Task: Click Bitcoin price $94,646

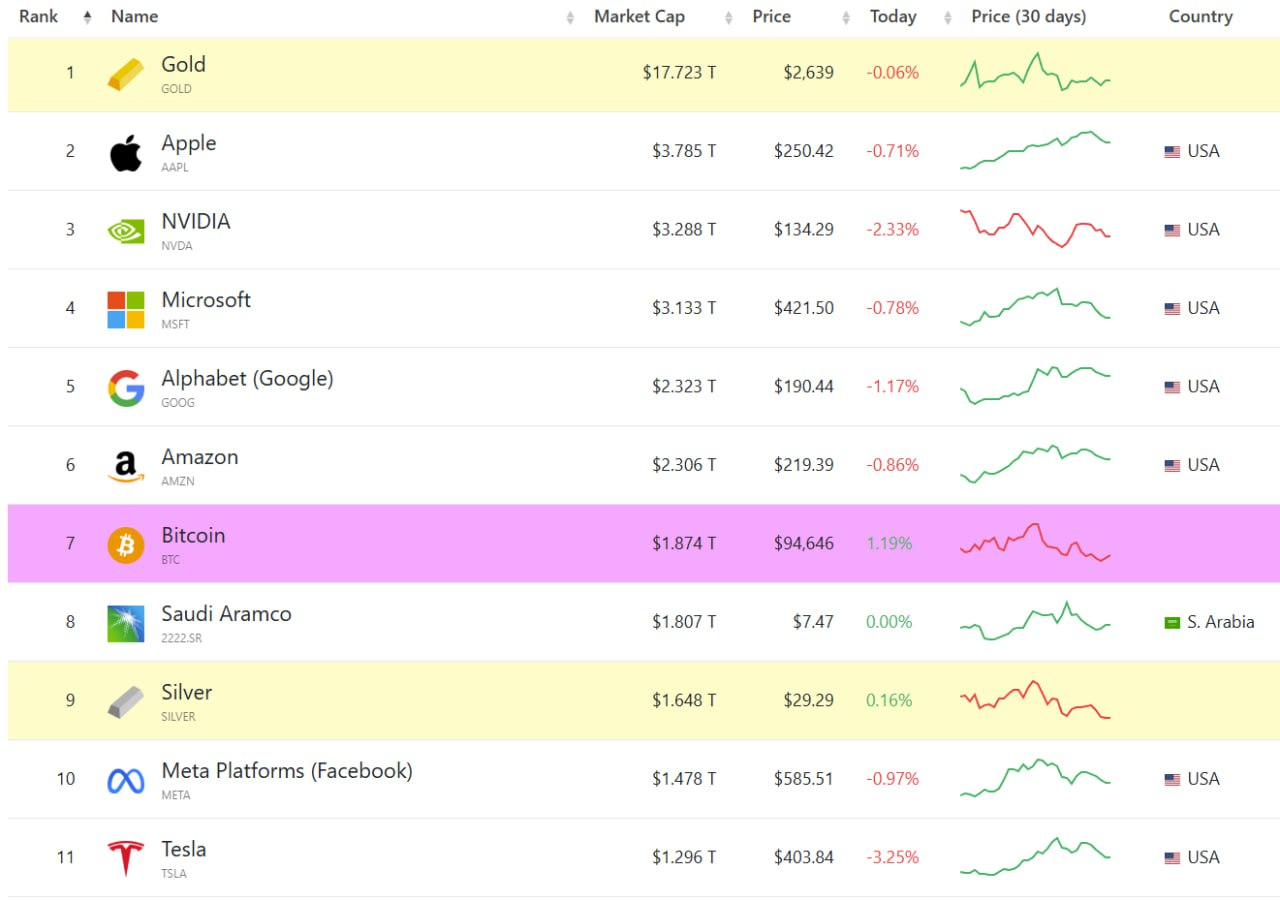Action: click(x=803, y=544)
